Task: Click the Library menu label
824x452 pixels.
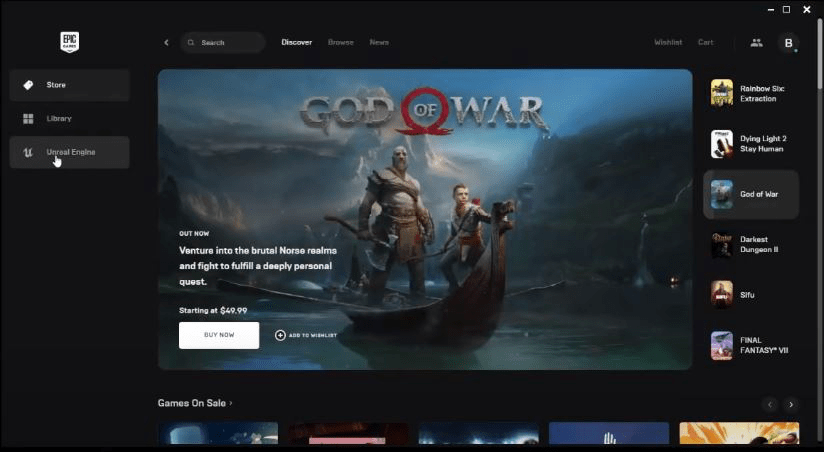Action: 59,119
